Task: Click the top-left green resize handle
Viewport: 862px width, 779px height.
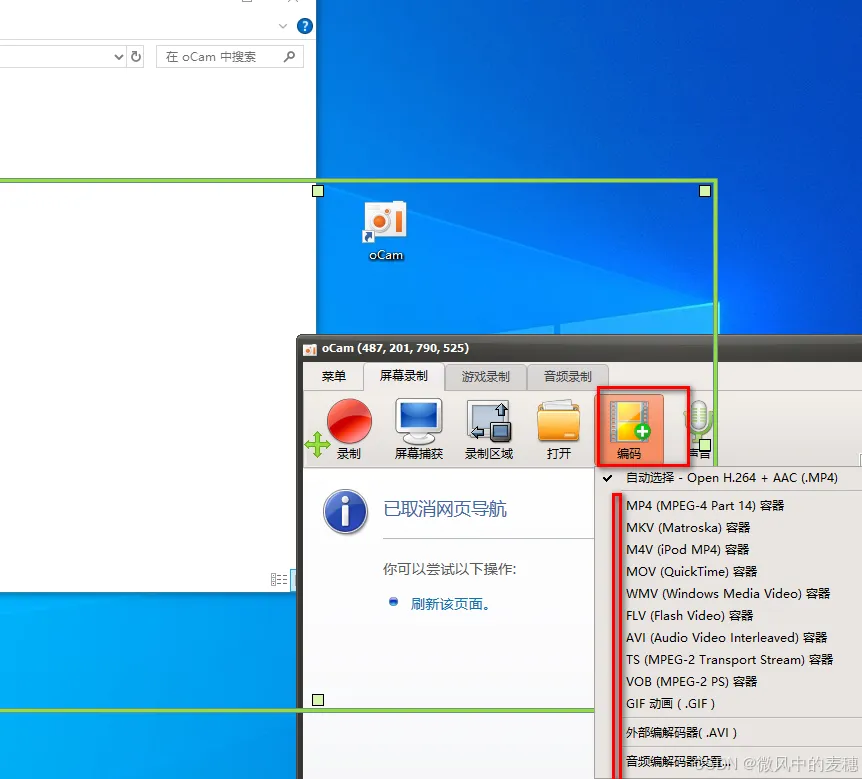Action: click(318, 191)
